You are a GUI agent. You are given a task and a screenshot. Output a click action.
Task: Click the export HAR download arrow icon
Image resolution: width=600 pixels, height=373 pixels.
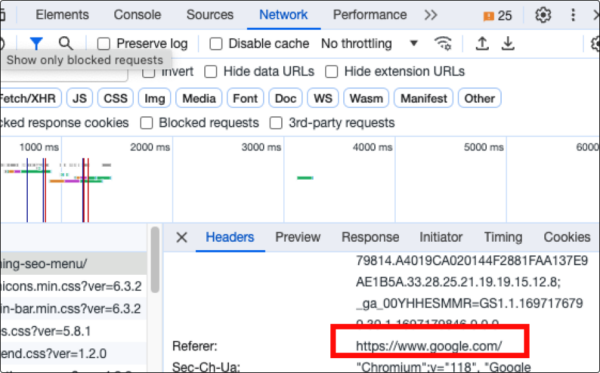(x=508, y=43)
